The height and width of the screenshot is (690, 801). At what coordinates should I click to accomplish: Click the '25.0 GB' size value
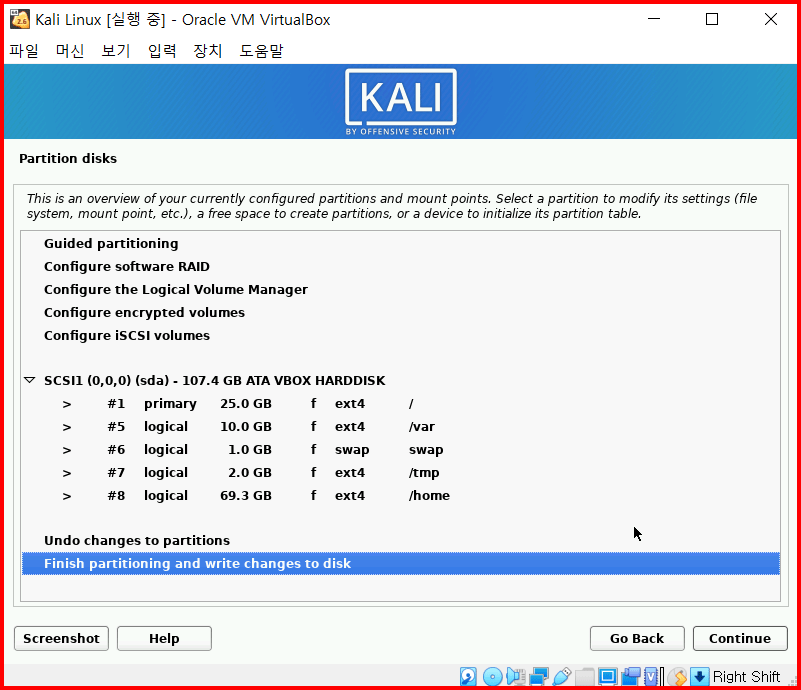(246, 403)
